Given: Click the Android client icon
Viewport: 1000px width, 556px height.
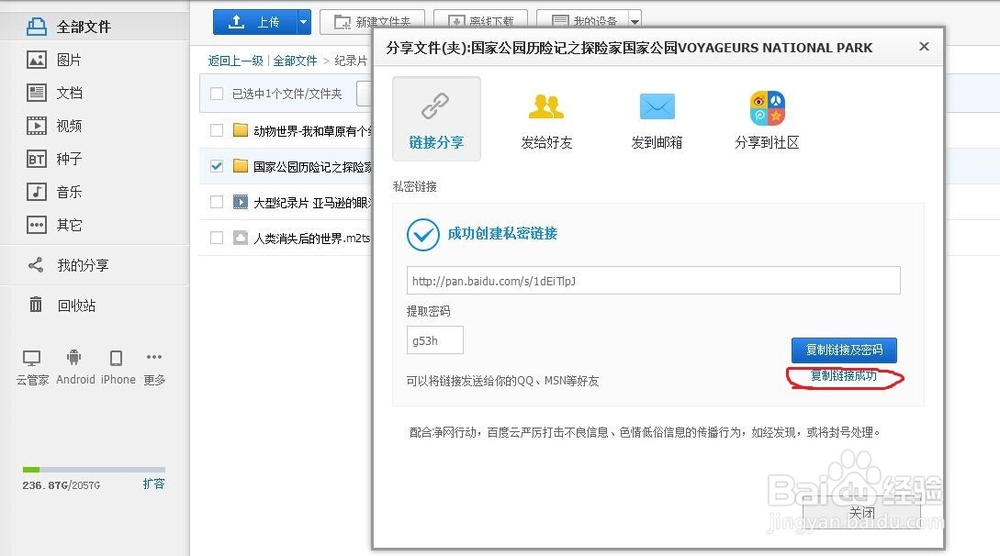Looking at the screenshot, I should (74, 358).
